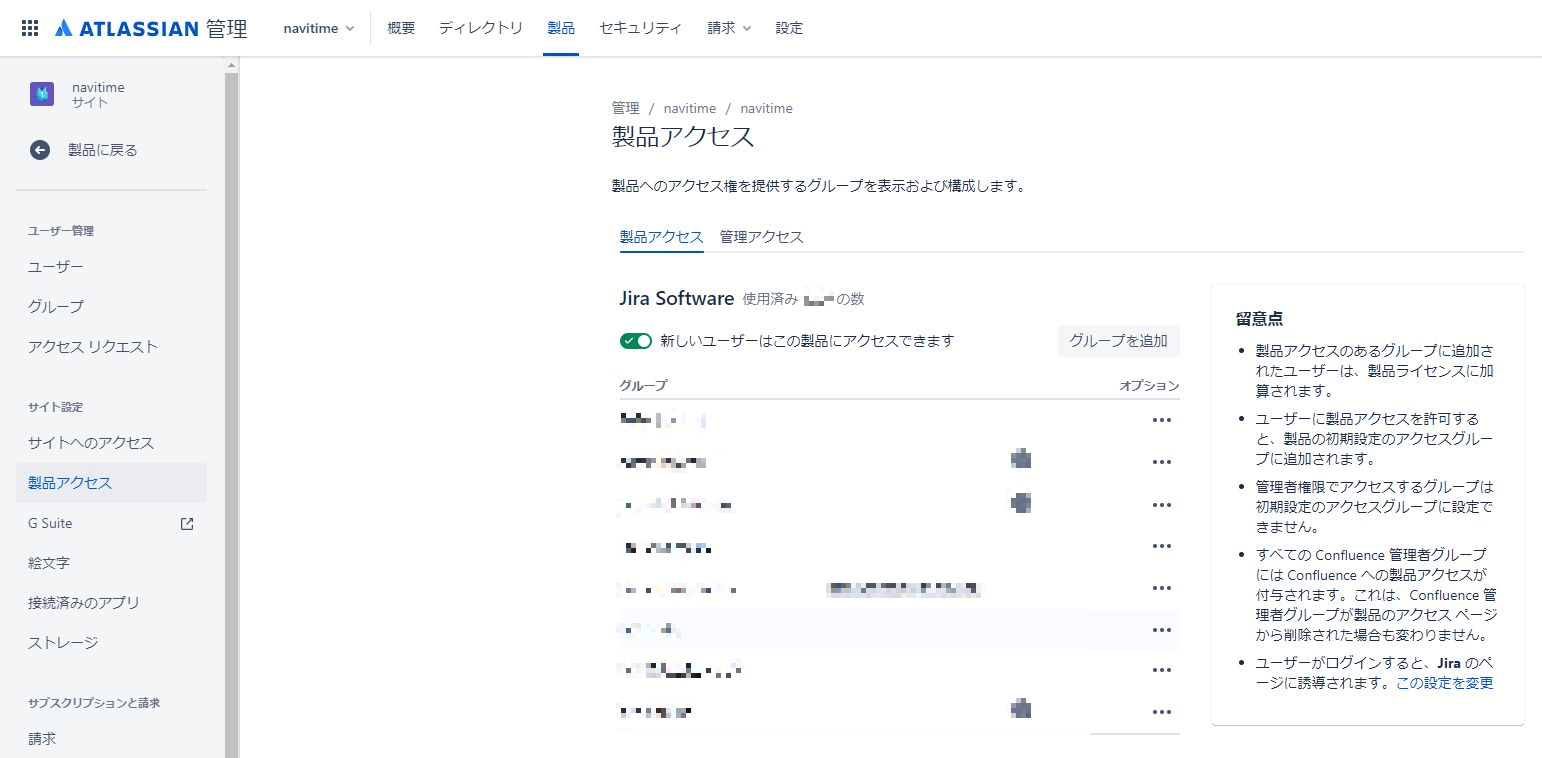1542x758 pixels.
Task: Open the セキュリティ menu in top bar
Action: click(x=640, y=28)
